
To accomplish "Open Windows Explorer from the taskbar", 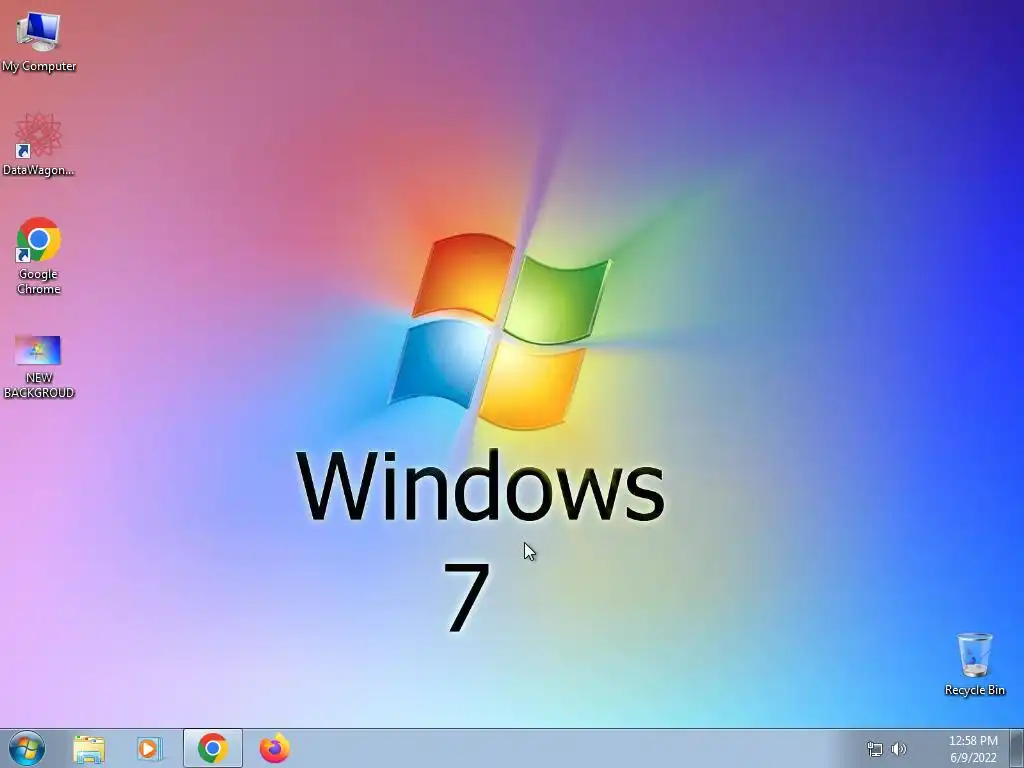I will click(x=89, y=748).
